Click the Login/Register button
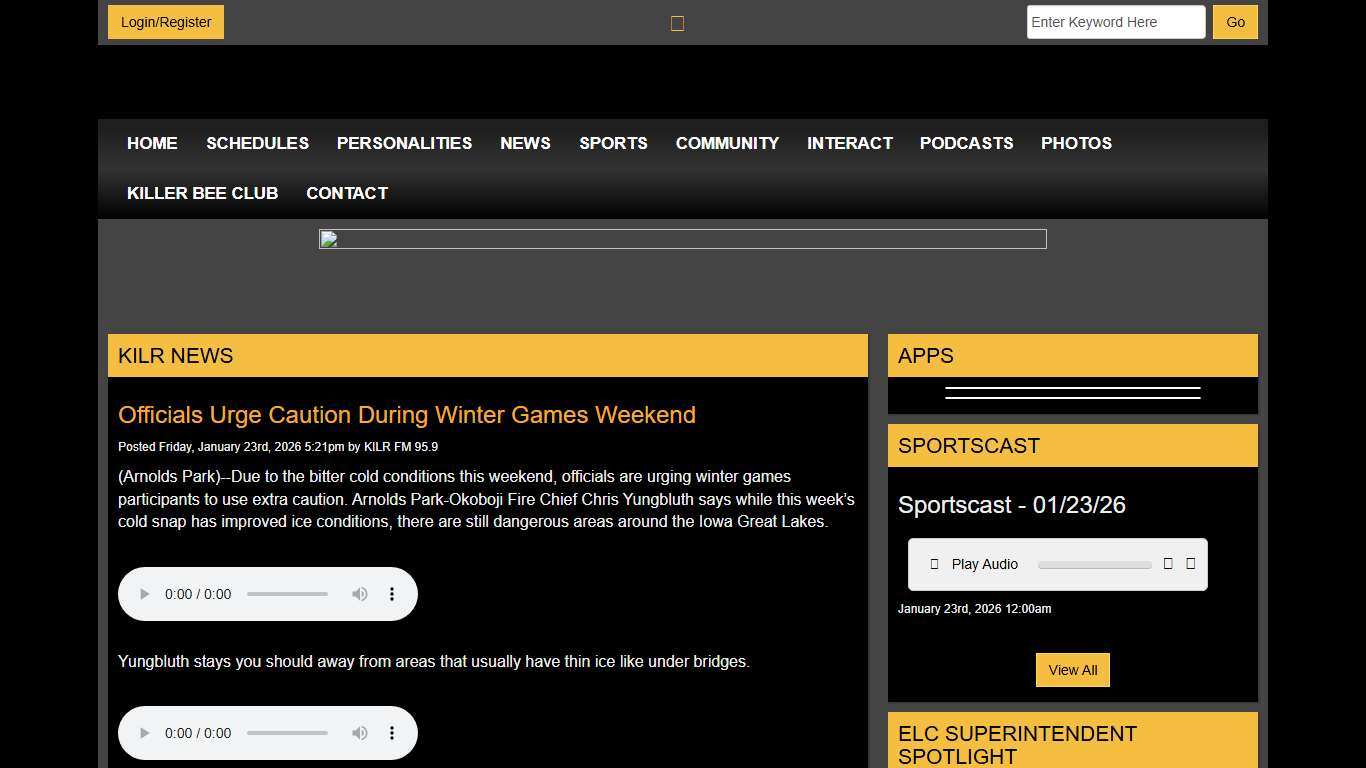Screen dimensions: 1366x768 [x=166, y=22]
